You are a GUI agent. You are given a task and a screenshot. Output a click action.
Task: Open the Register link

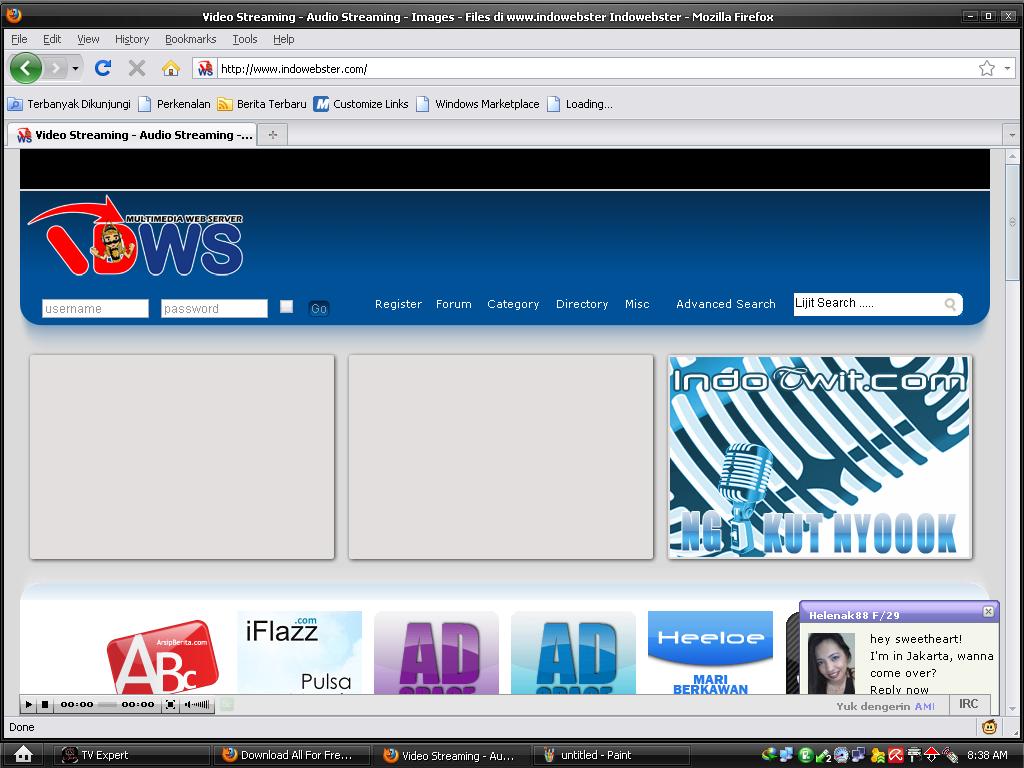pyautogui.click(x=398, y=304)
